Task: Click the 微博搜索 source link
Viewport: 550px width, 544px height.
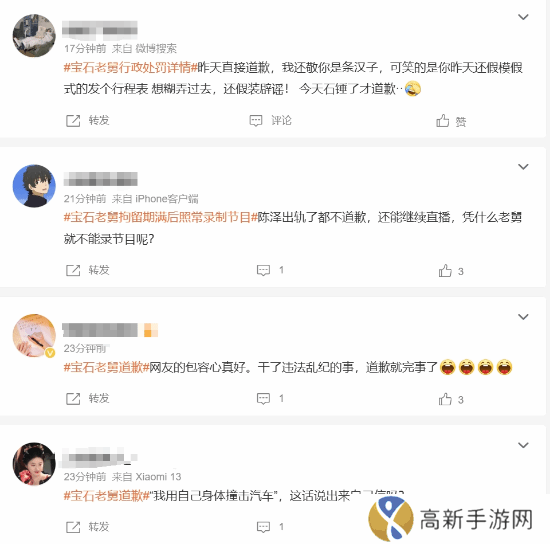Action: coord(156,48)
